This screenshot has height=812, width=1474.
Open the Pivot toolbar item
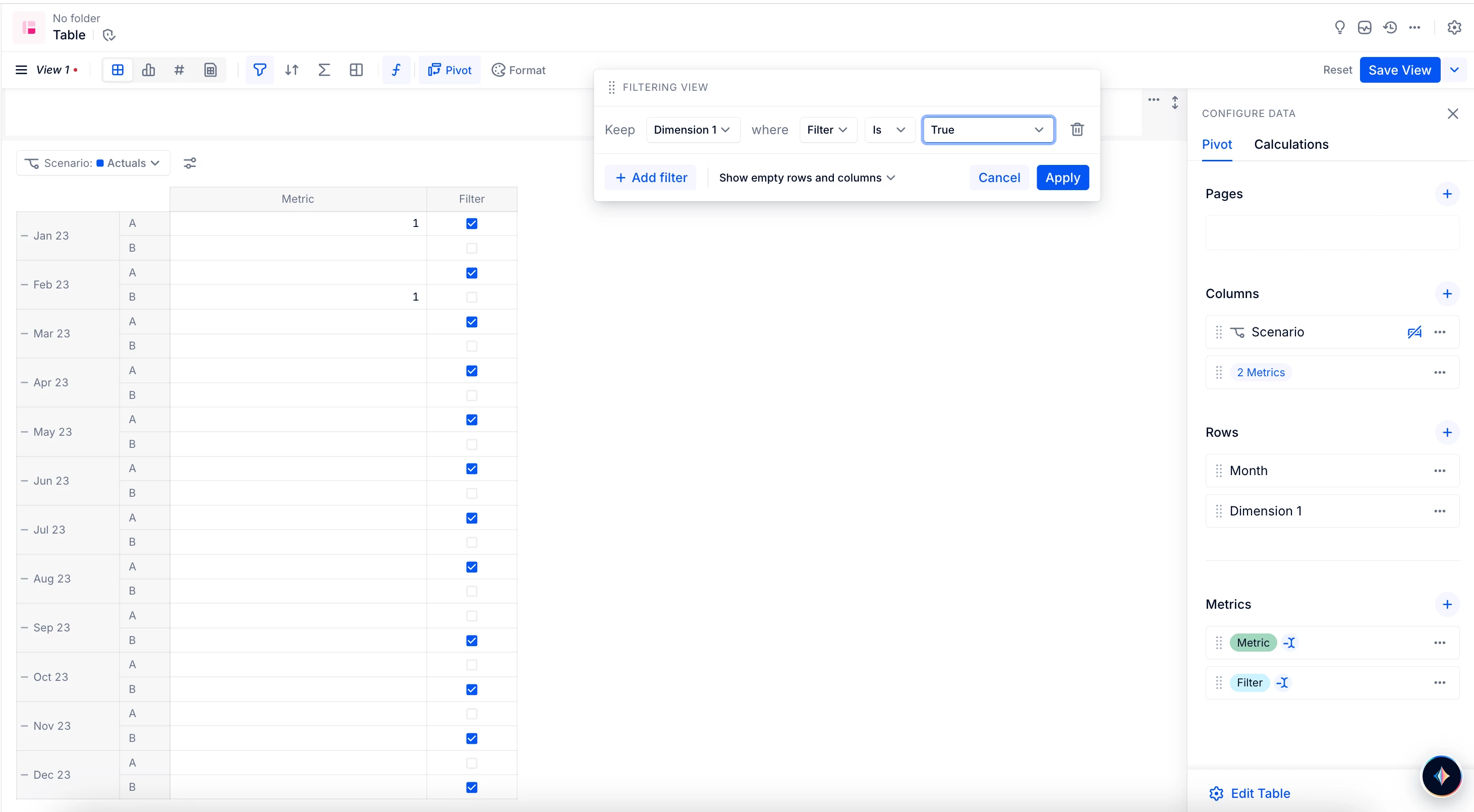coord(450,70)
